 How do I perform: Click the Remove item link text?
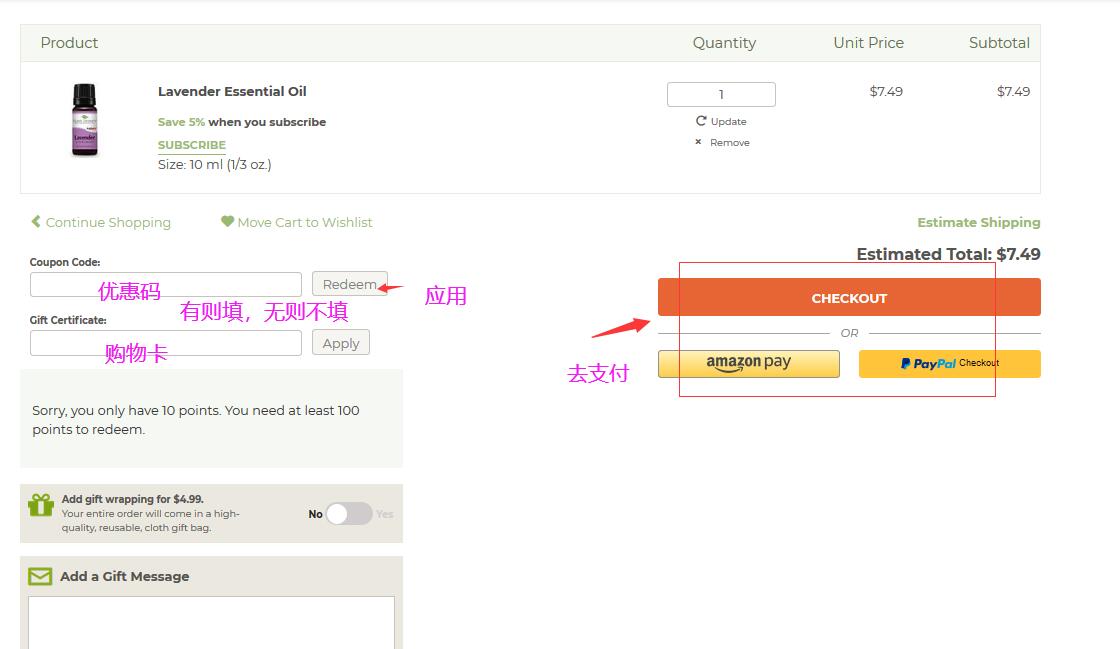pos(729,143)
